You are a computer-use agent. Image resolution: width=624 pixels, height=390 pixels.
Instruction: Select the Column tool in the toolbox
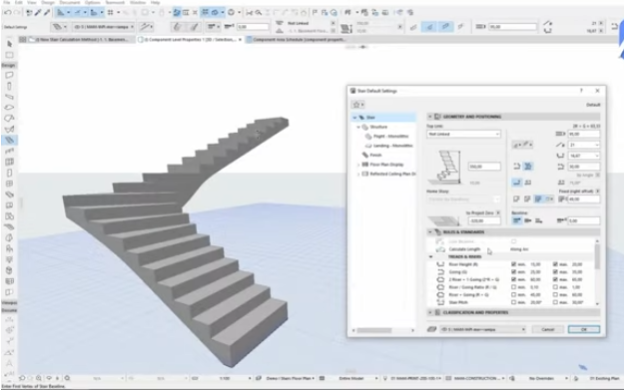pyautogui.click(x=10, y=86)
